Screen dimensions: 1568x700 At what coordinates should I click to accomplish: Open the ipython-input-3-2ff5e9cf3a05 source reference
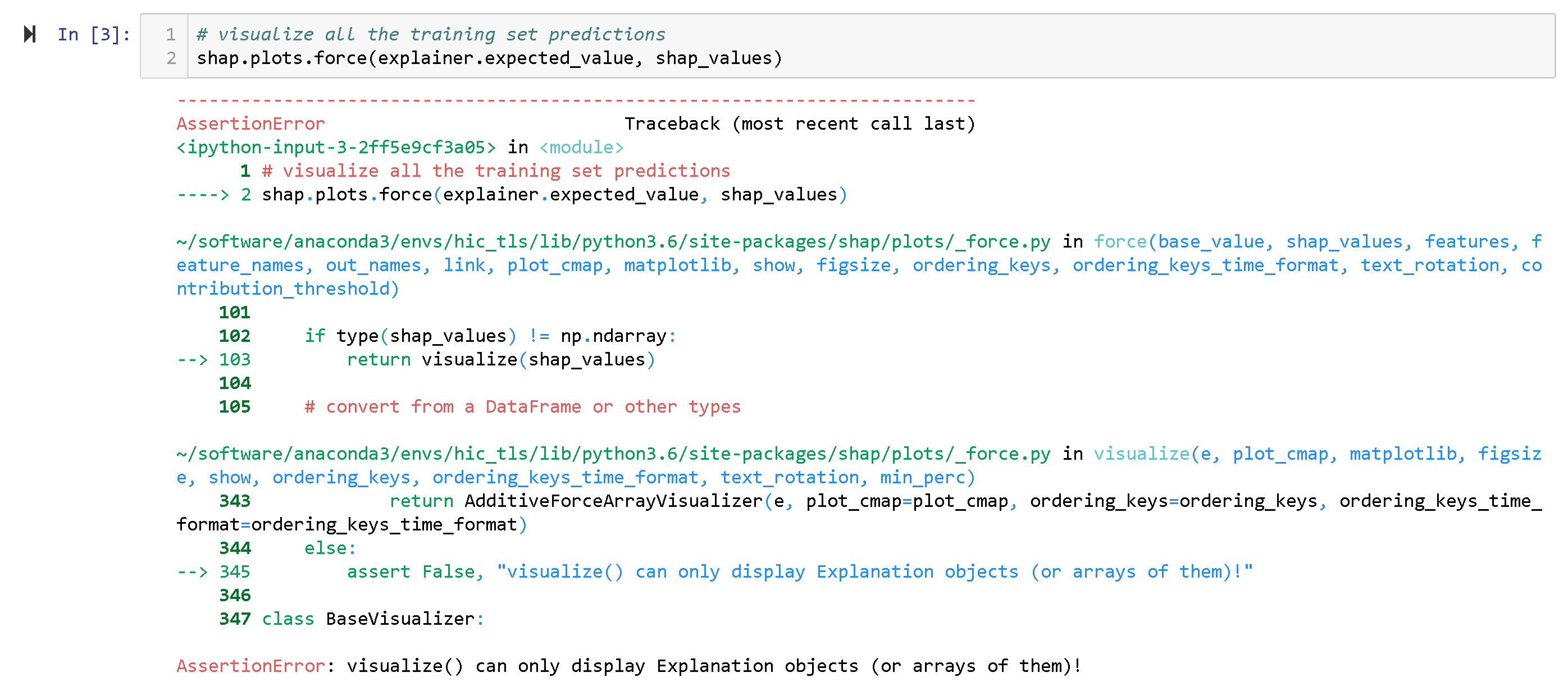pyautogui.click(x=335, y=147)
